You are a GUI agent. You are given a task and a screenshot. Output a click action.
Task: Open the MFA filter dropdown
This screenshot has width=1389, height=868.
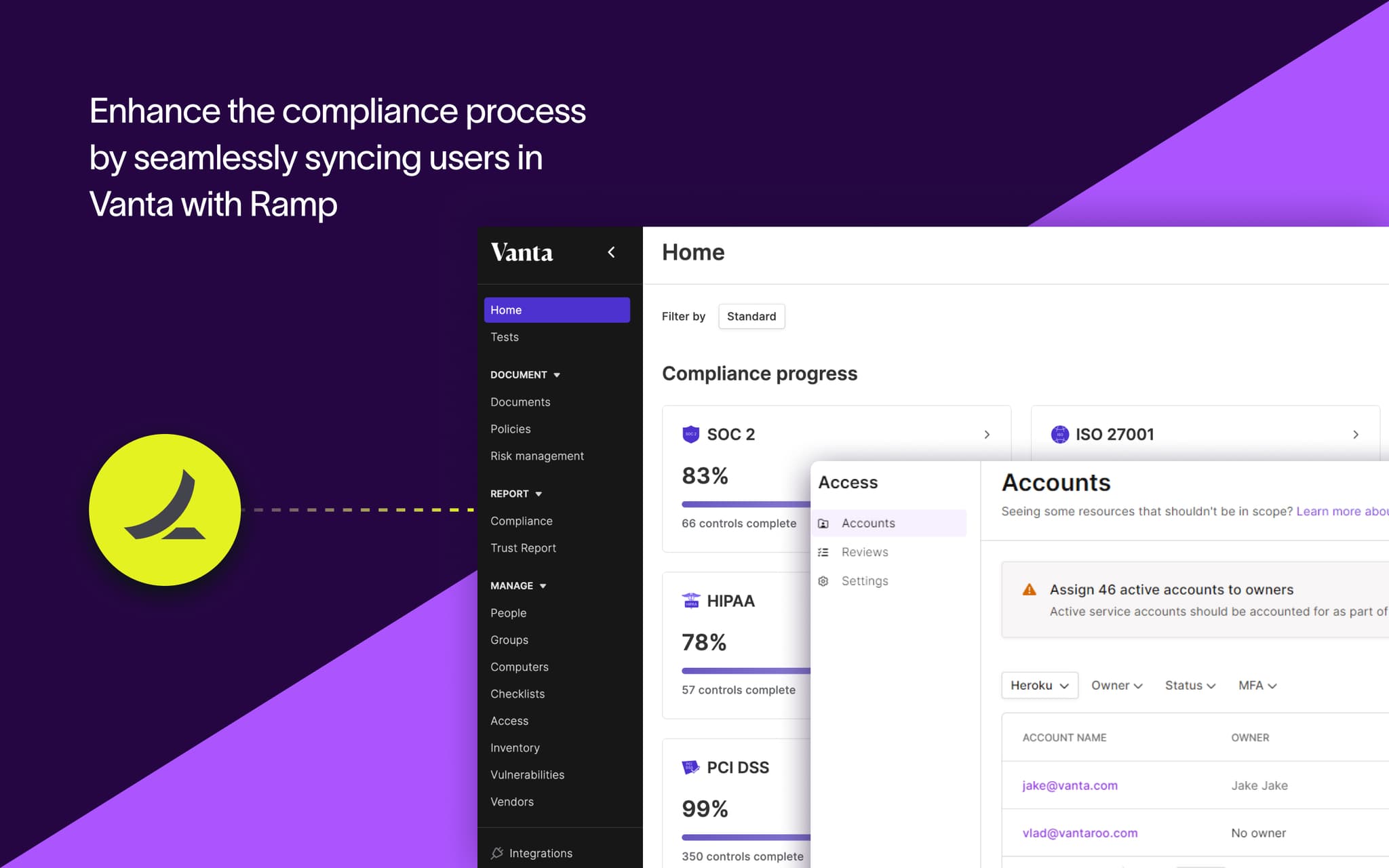(x=1257, y=686)
